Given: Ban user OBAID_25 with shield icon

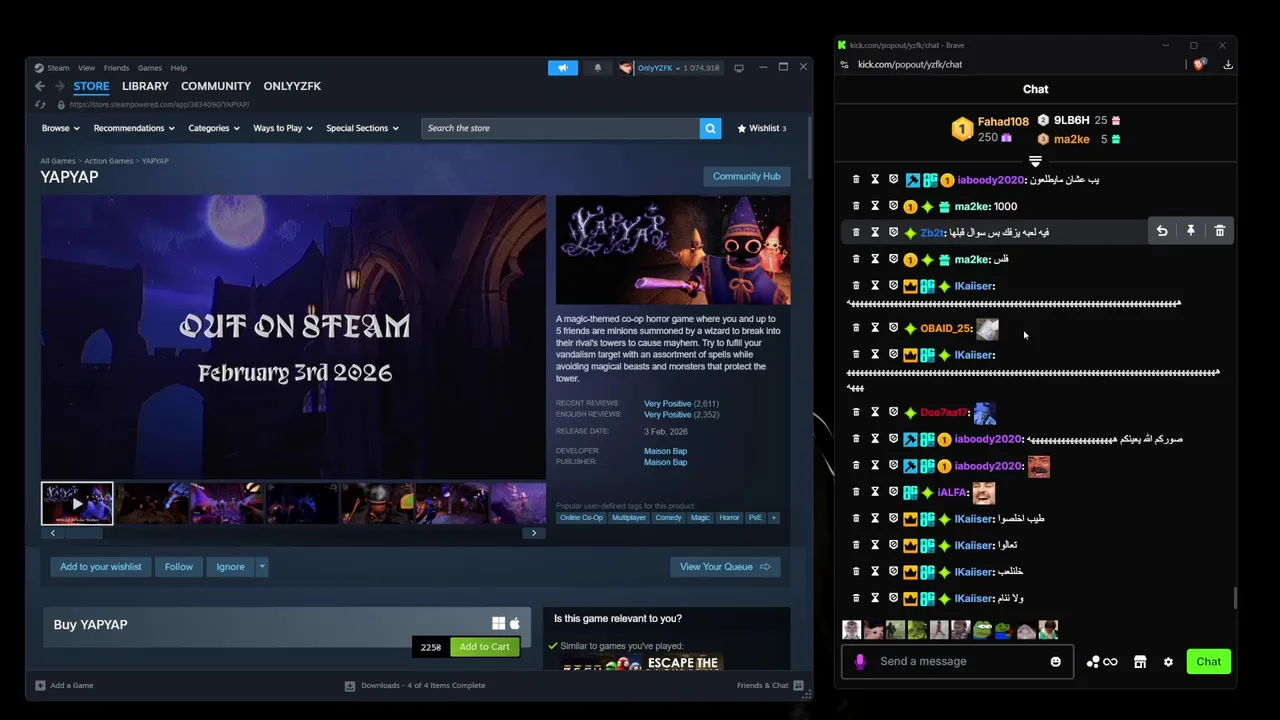Looking at the screenshot, I should (893, 328).
